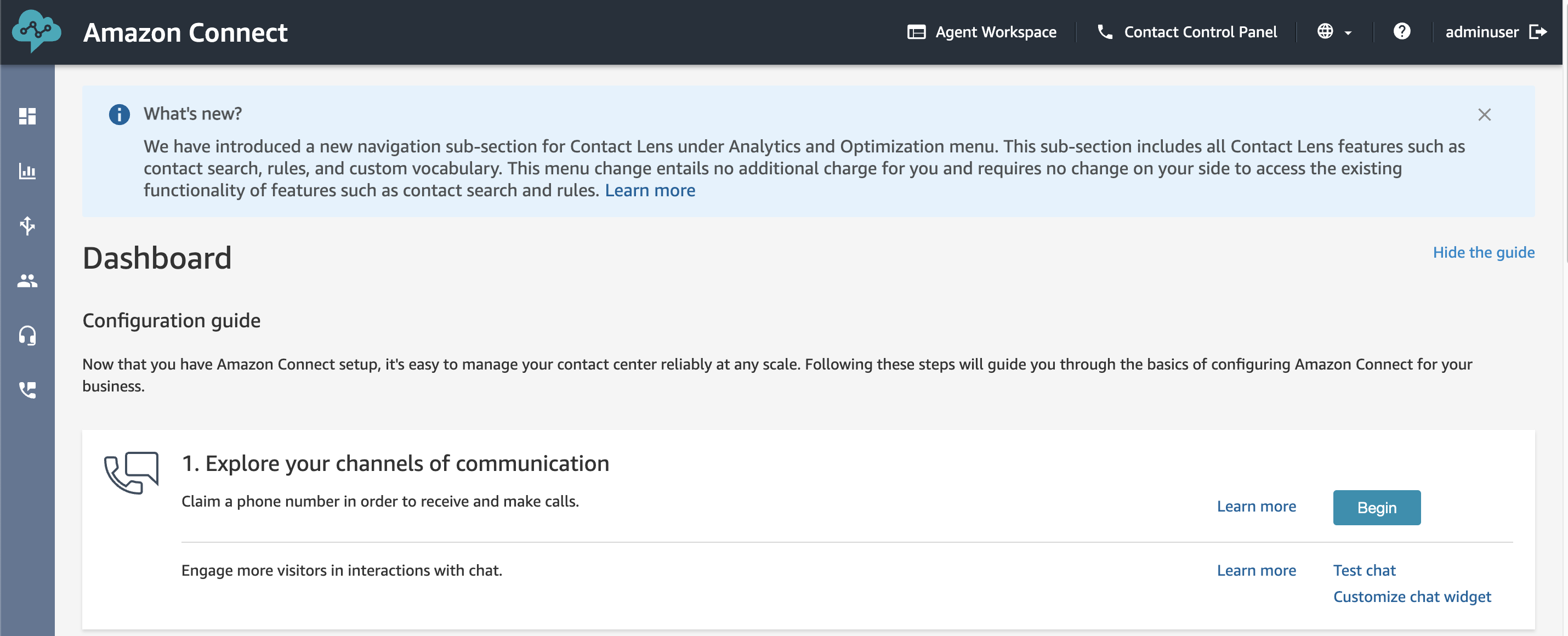The height and width of the screenshot is (636, 1568).
Task: Click the Amazon Connect cloud logo
Action: 37,31
